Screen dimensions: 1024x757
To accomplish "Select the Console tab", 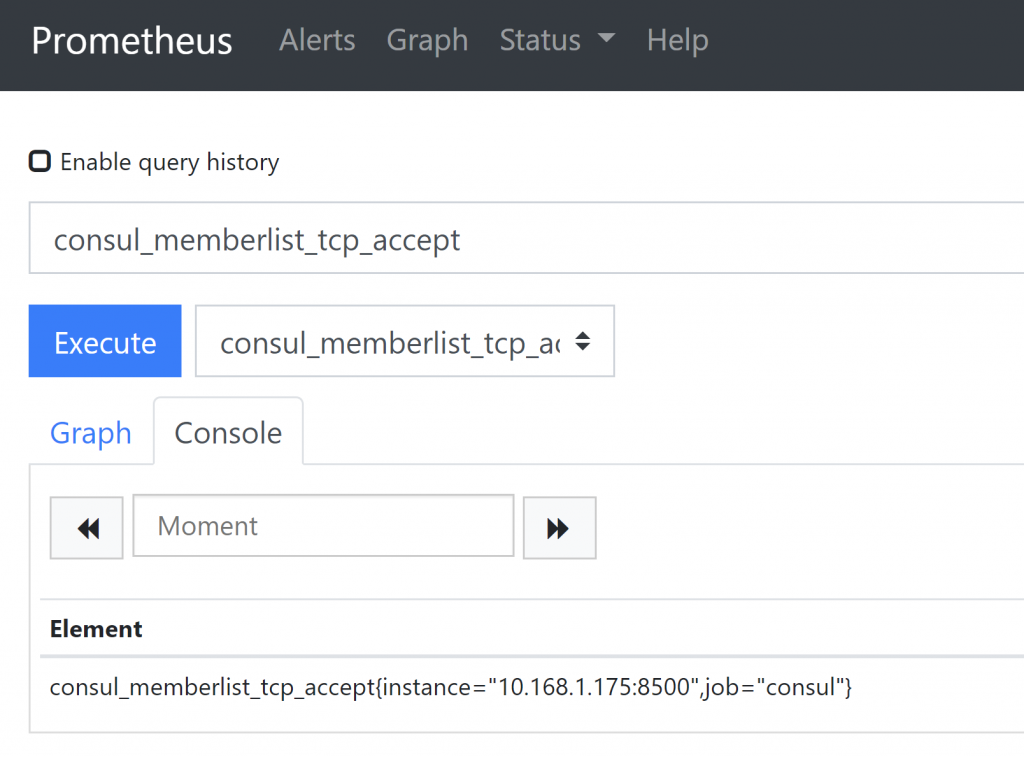I will point(228,433).
